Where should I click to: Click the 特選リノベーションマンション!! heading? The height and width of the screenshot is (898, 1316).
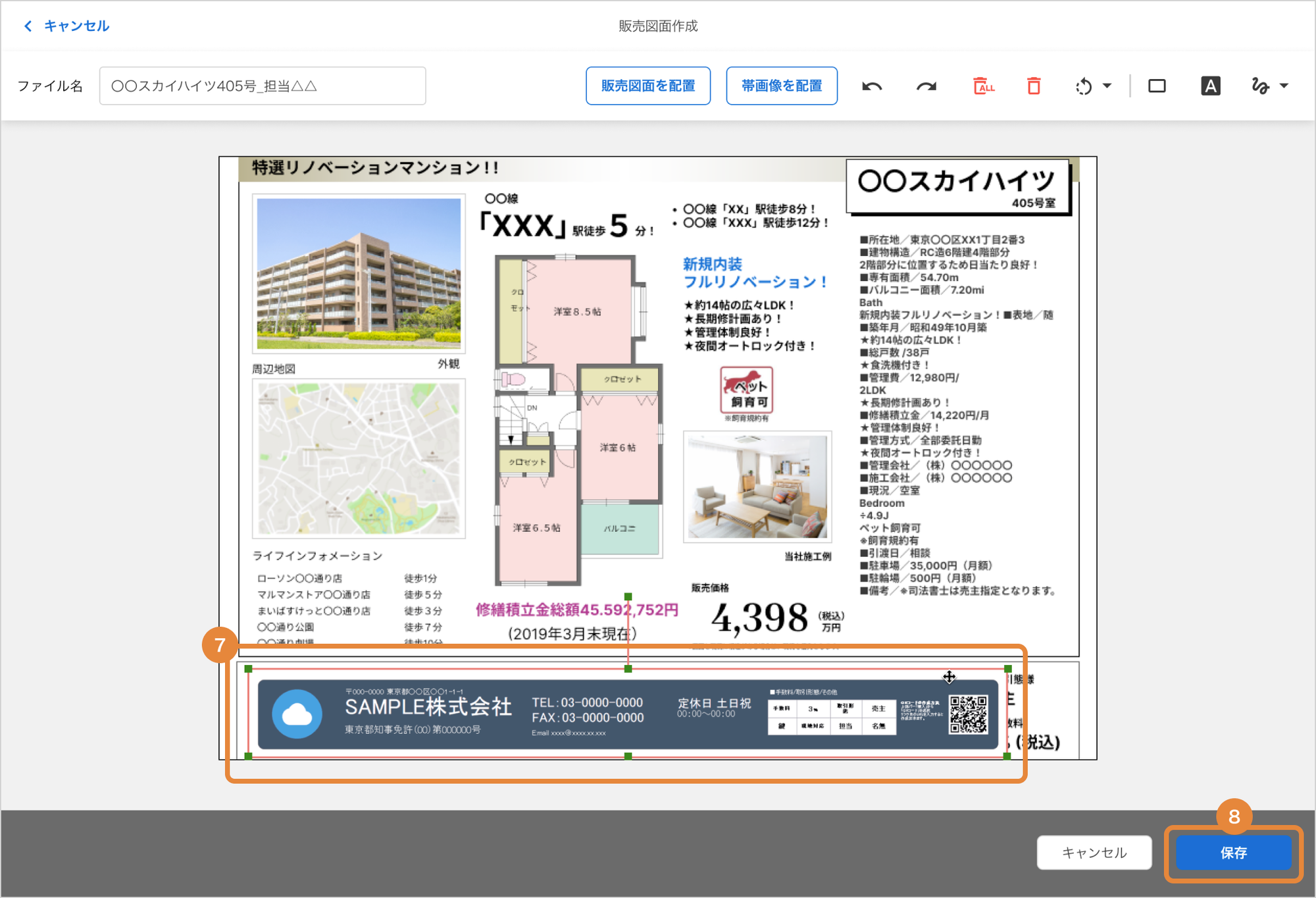[x=375, y=167]
